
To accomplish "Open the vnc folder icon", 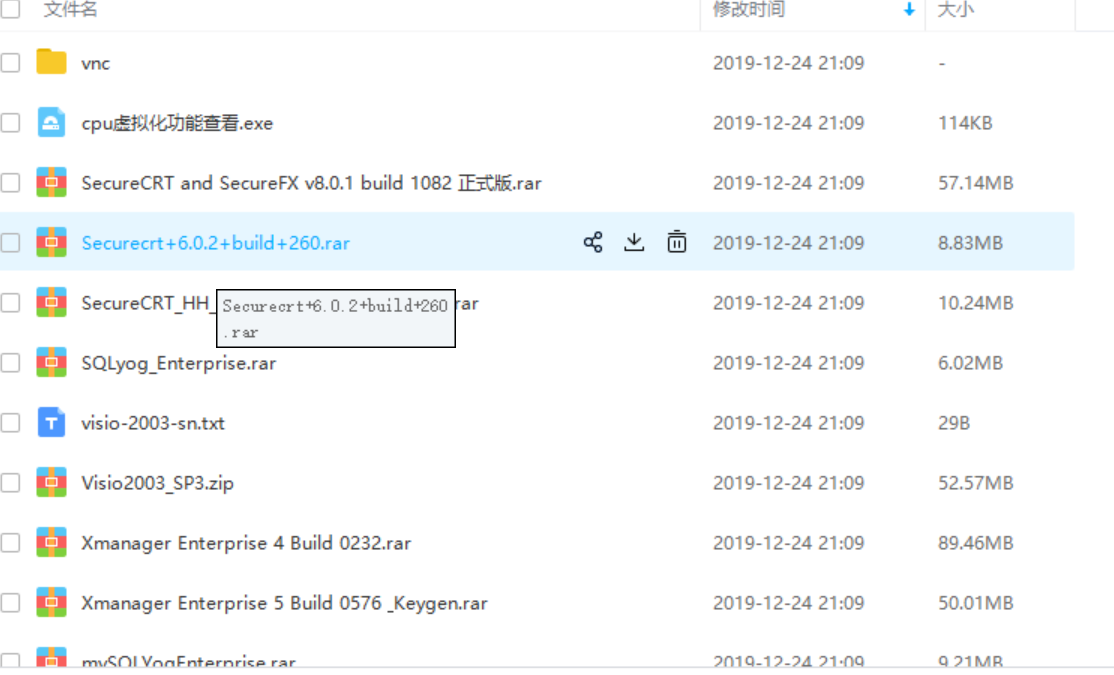I will tap(51, 62).
